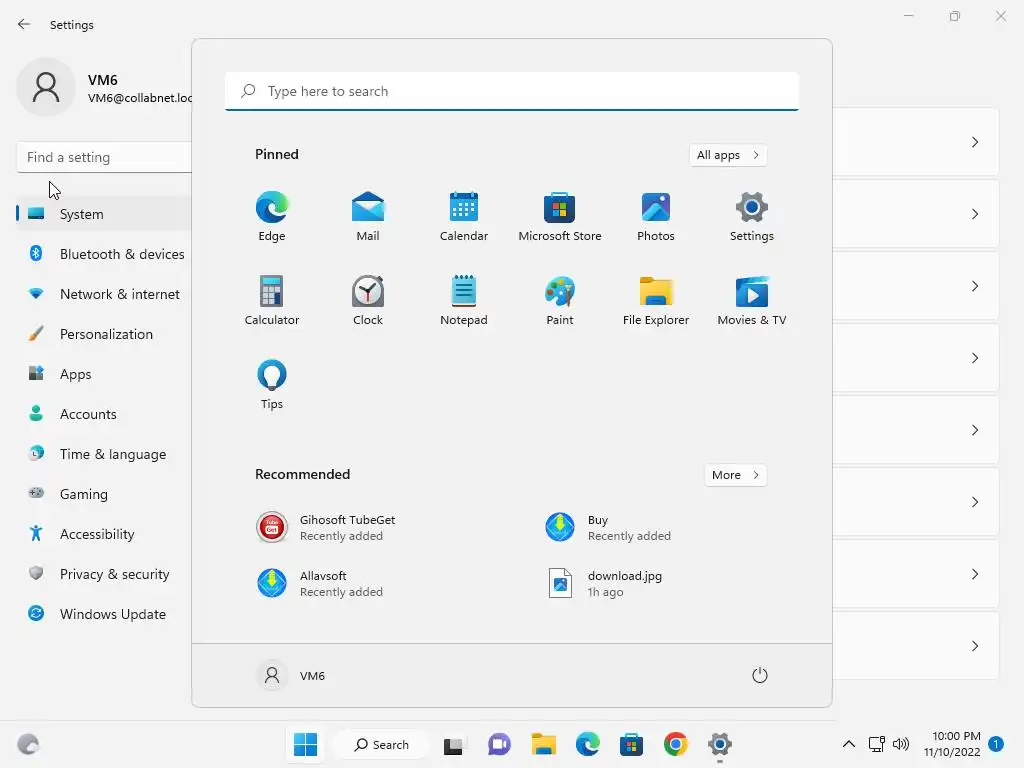Launch Calculator from the pinned apps
Viewport: 1024px width, 768px height.
click(x=272, y=300)
